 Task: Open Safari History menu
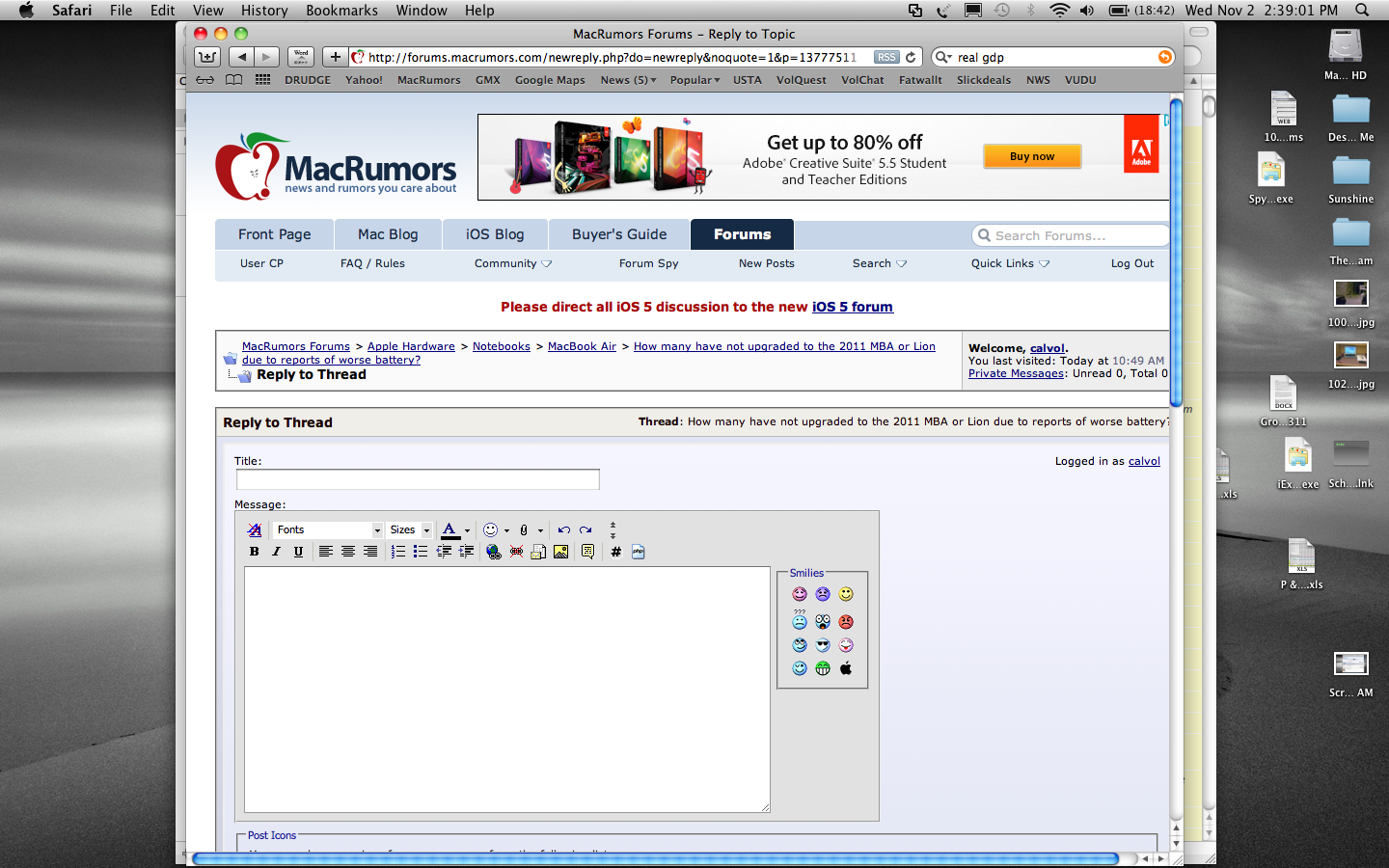[x=264, y=11]
